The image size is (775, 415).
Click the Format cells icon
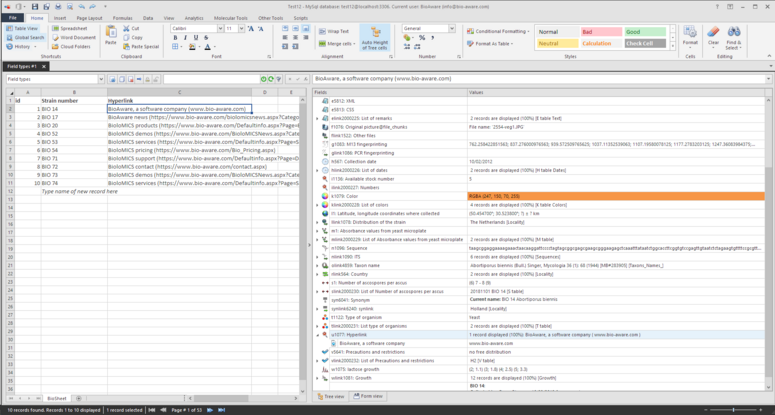click(690, 32)
